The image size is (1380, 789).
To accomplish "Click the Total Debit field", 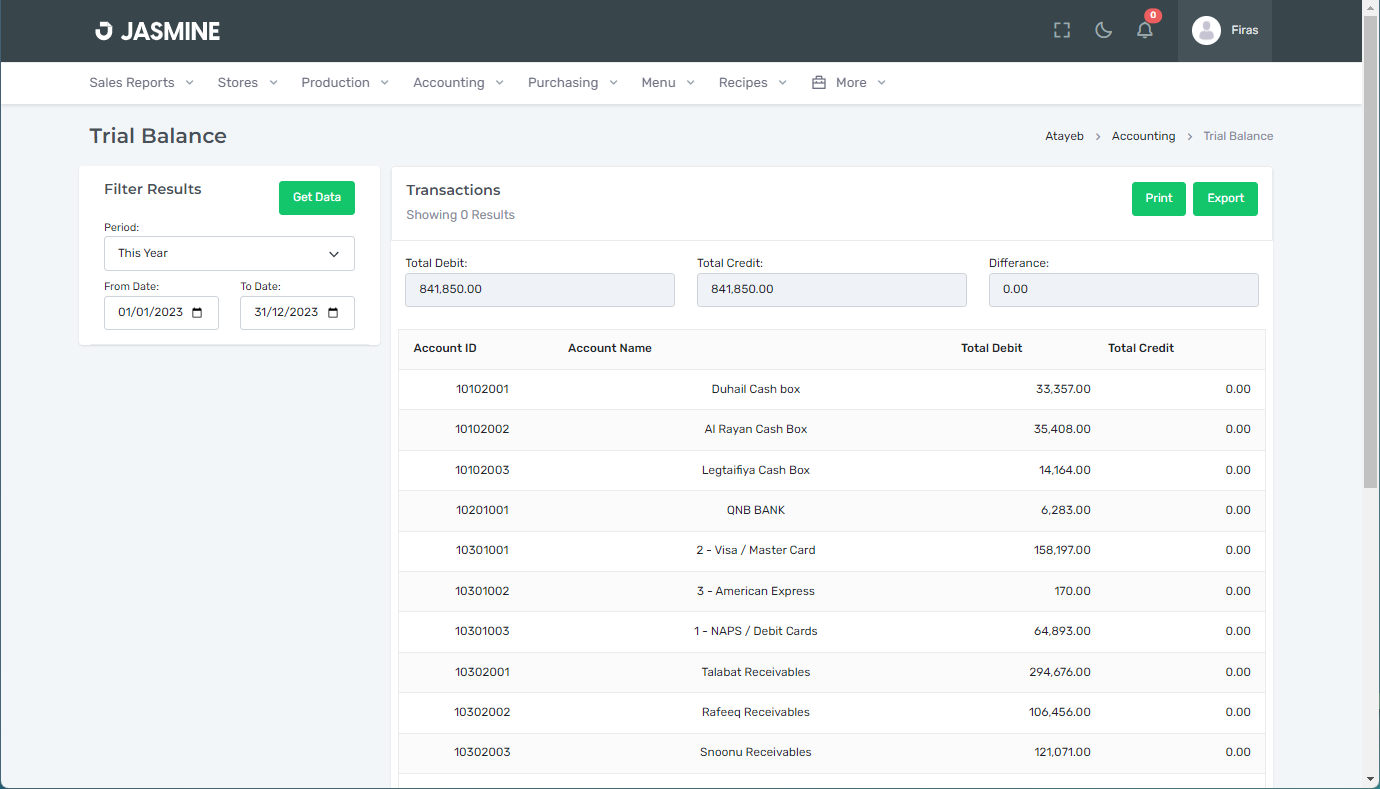I will click(539, 290).
